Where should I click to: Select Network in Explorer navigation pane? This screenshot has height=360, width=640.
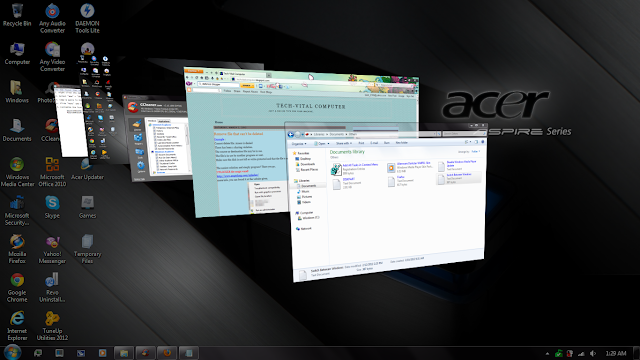point(304,229)
